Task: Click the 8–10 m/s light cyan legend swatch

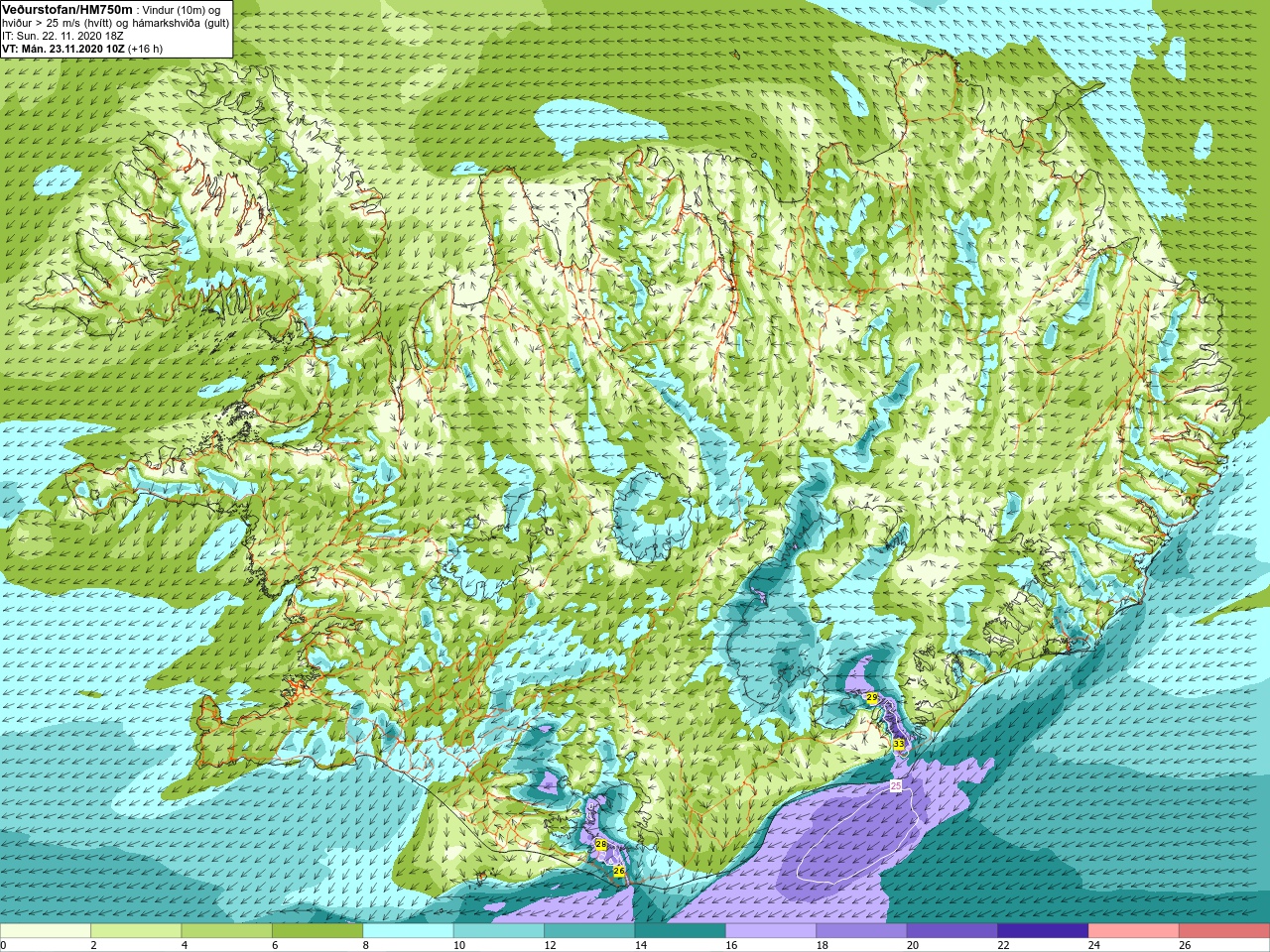Action: tap(408, 931)
